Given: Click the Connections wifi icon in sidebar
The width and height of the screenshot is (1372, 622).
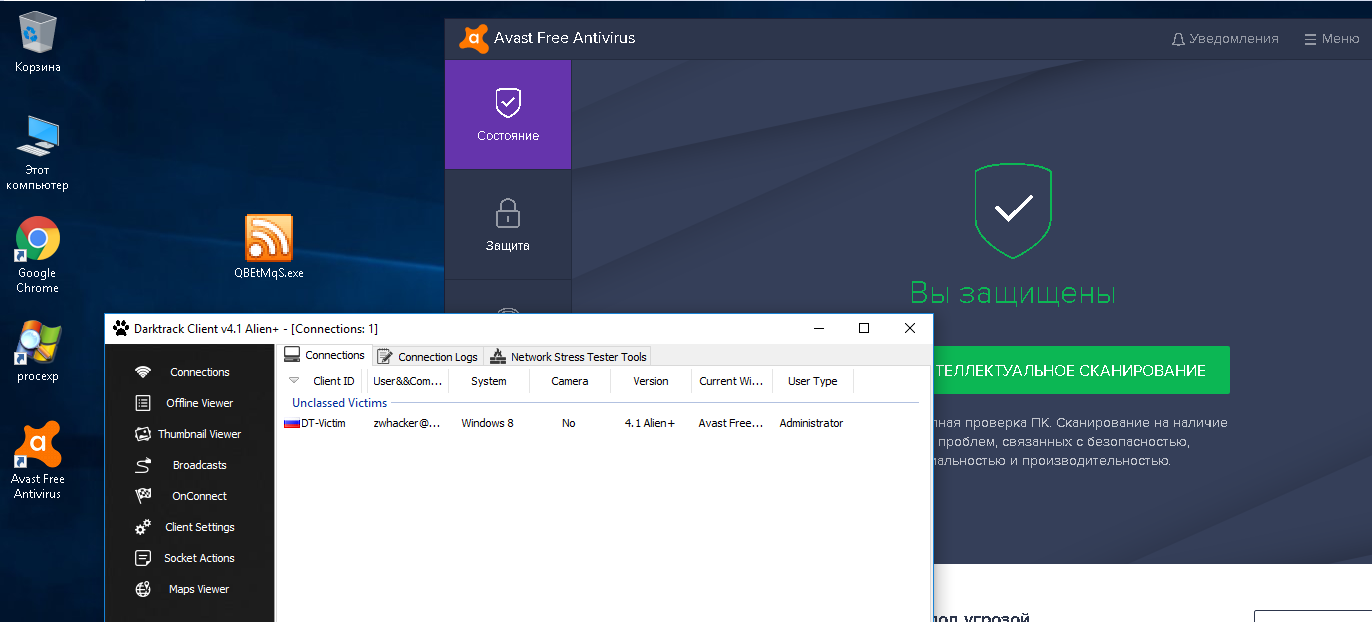Looking at the screenshot, I should (x=143, y=372).
